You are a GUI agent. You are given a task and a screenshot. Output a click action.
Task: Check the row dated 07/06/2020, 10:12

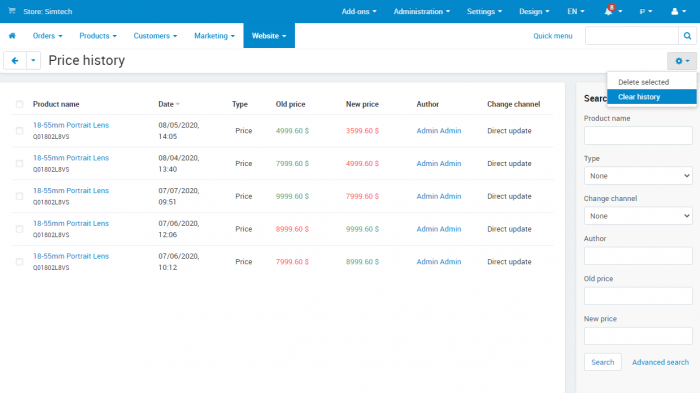point(19,262)
